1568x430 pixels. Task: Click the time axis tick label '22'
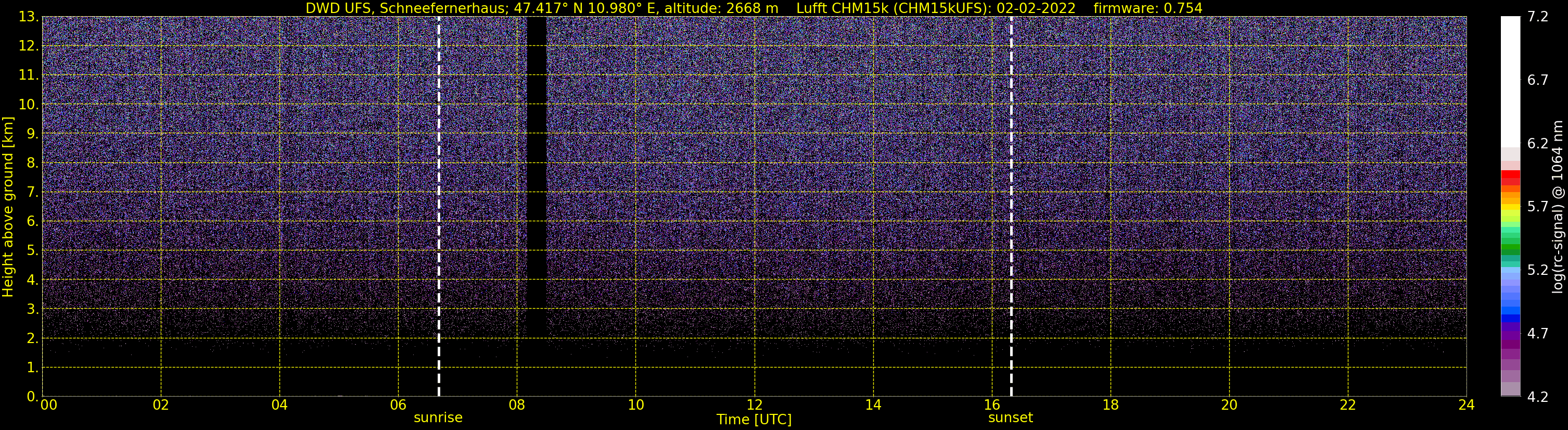pos(1348,405)
